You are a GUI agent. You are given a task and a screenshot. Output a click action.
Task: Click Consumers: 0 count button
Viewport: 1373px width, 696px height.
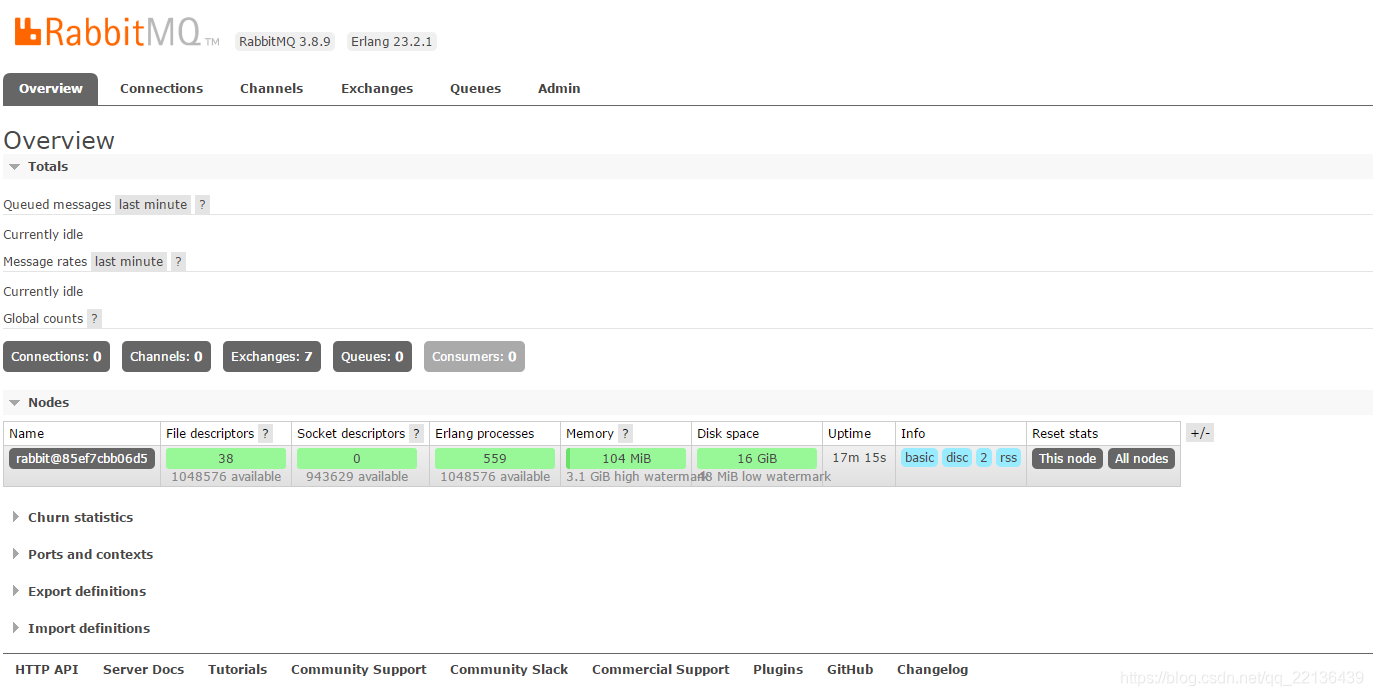(x=474, y=356)
